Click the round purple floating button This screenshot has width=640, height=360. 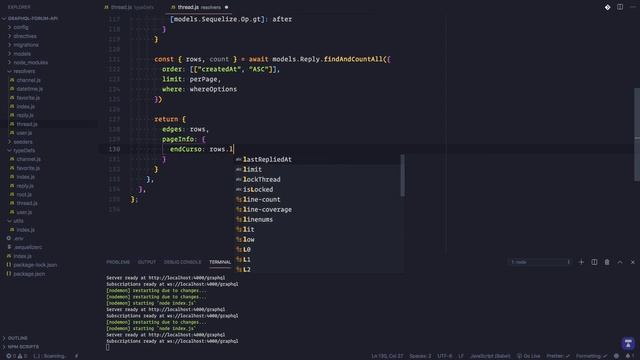(628, 343)
